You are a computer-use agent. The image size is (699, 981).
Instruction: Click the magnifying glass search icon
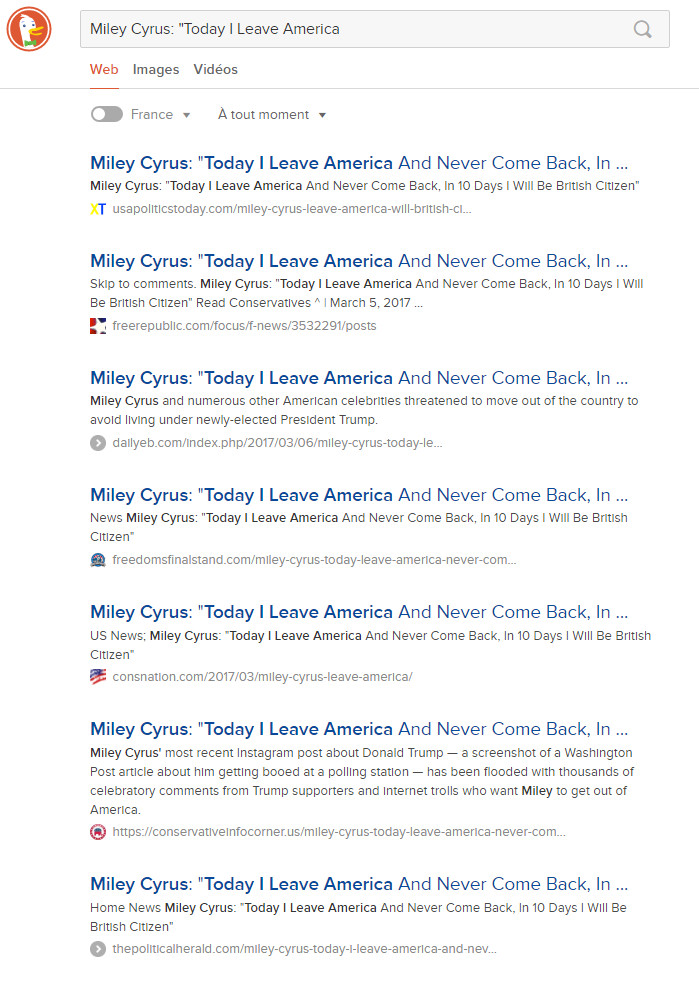(x=642, y=29)
